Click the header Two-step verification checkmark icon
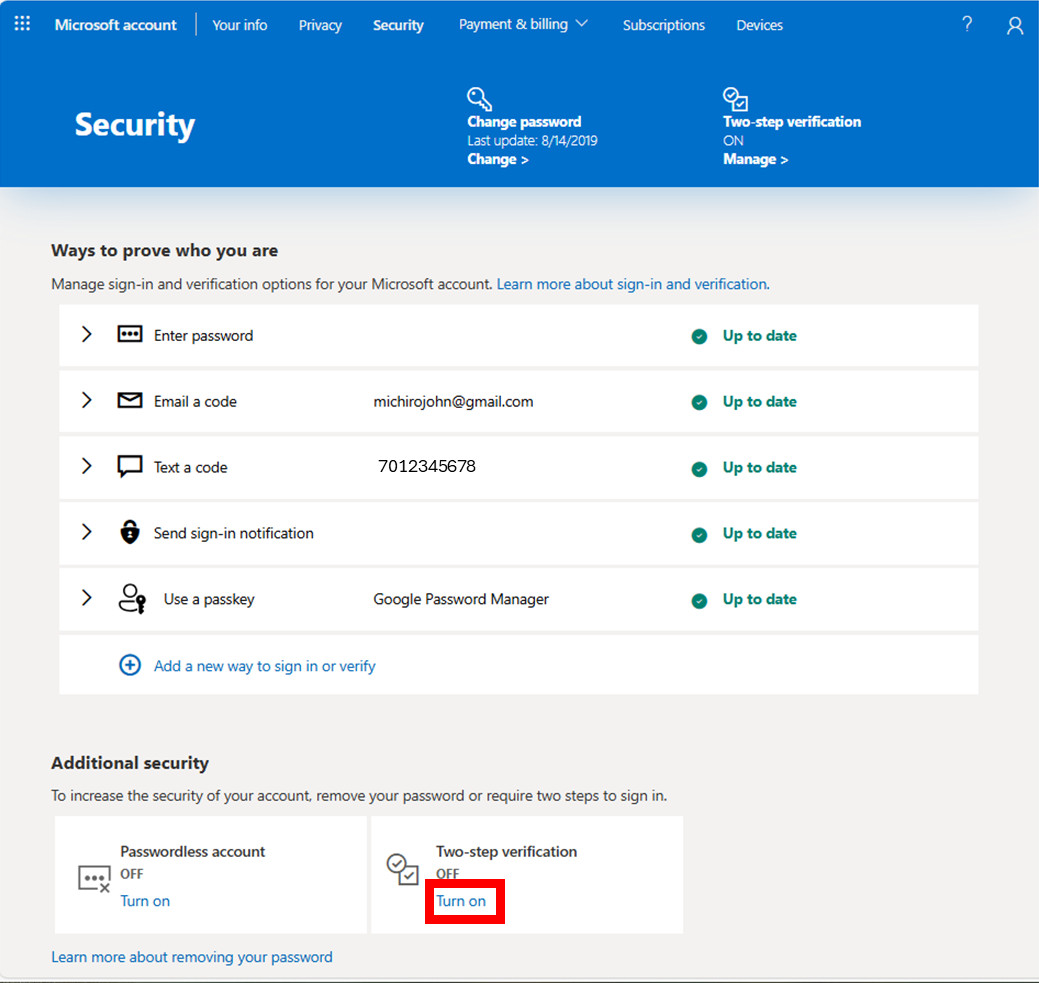1039x983 pixels. 735,99
